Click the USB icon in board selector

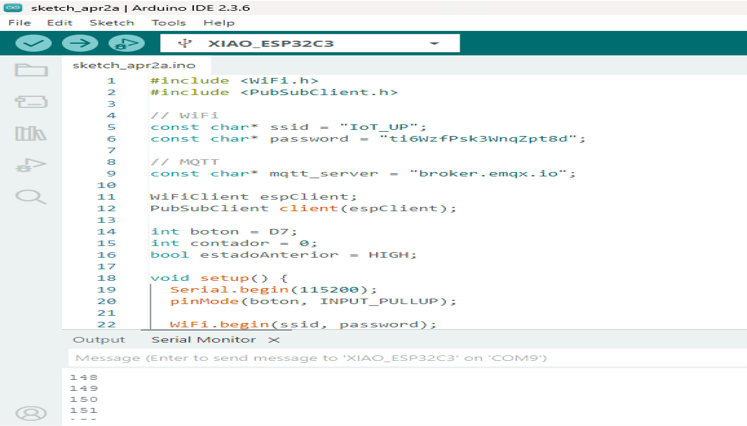[x=185, y=43]
